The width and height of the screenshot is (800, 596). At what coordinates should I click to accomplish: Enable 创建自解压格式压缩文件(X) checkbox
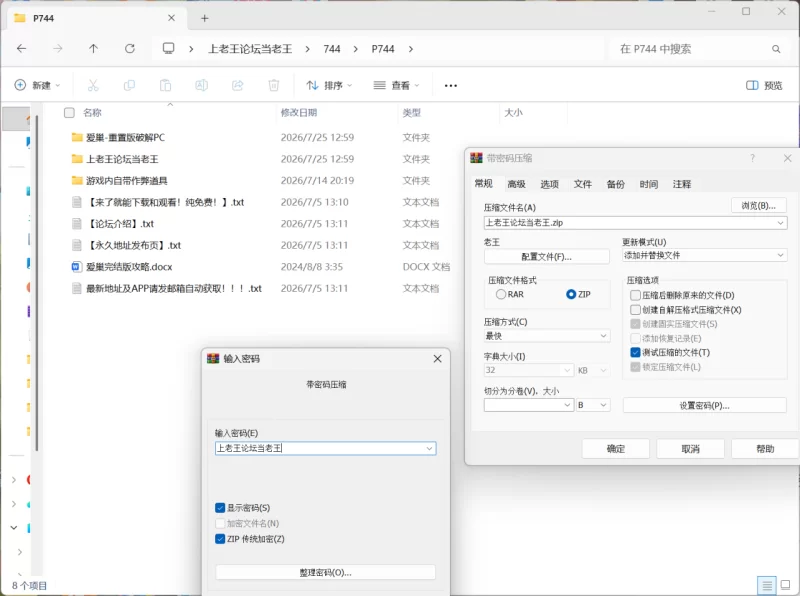[x=635, y=310]
